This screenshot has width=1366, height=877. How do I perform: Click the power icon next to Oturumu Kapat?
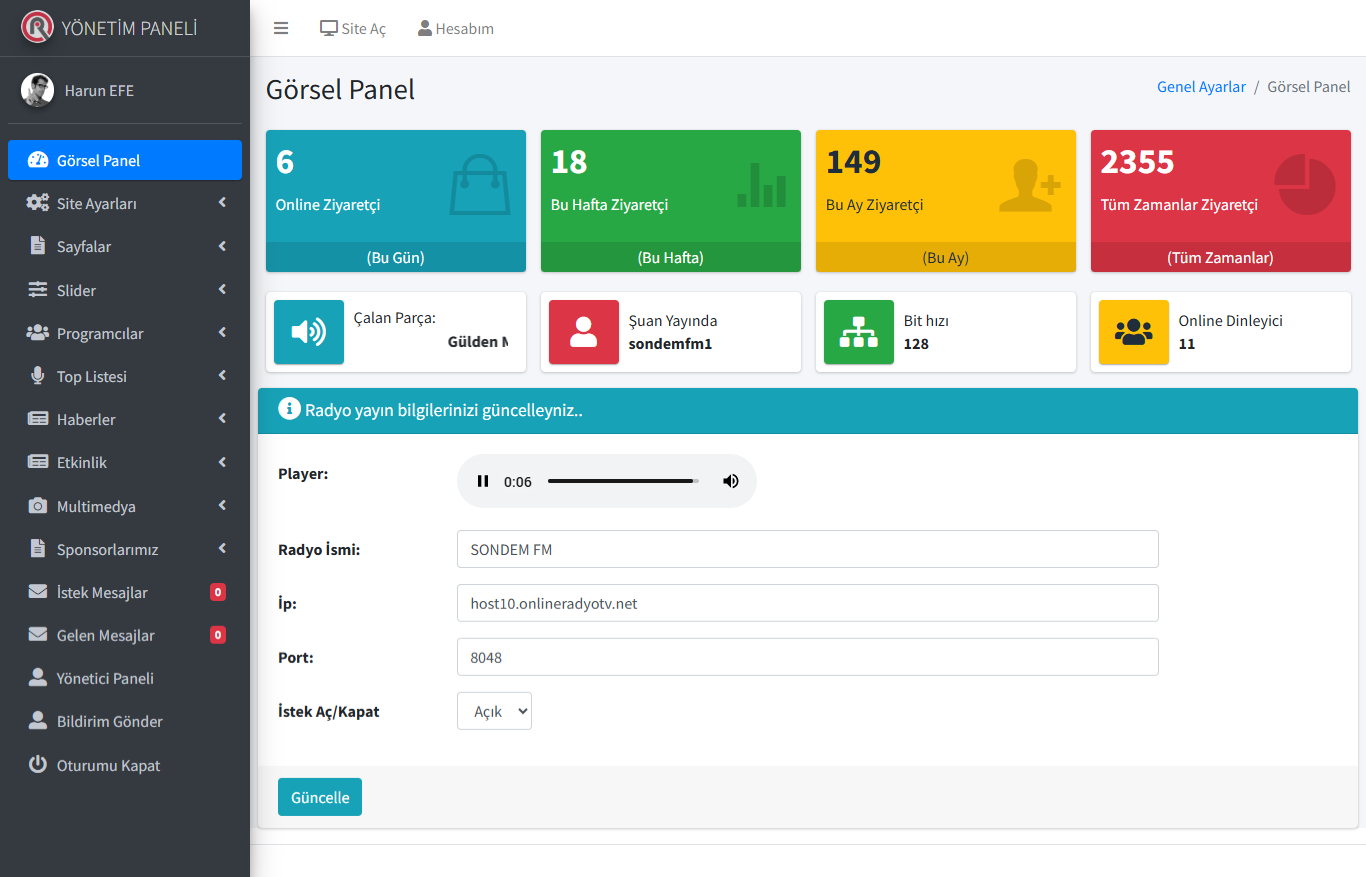pos(38,765)
